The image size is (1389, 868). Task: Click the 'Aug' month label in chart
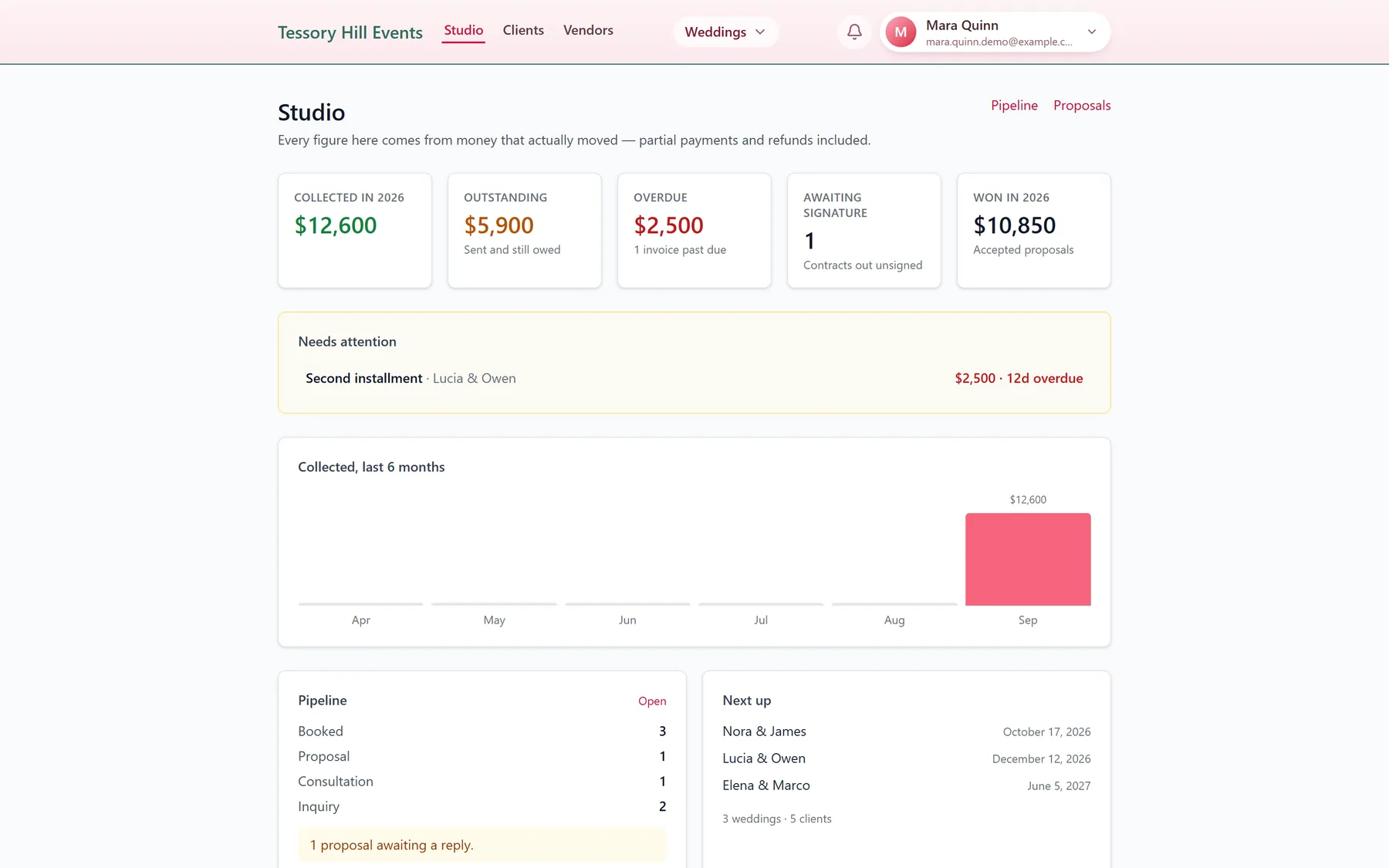[x=894, y=620]
